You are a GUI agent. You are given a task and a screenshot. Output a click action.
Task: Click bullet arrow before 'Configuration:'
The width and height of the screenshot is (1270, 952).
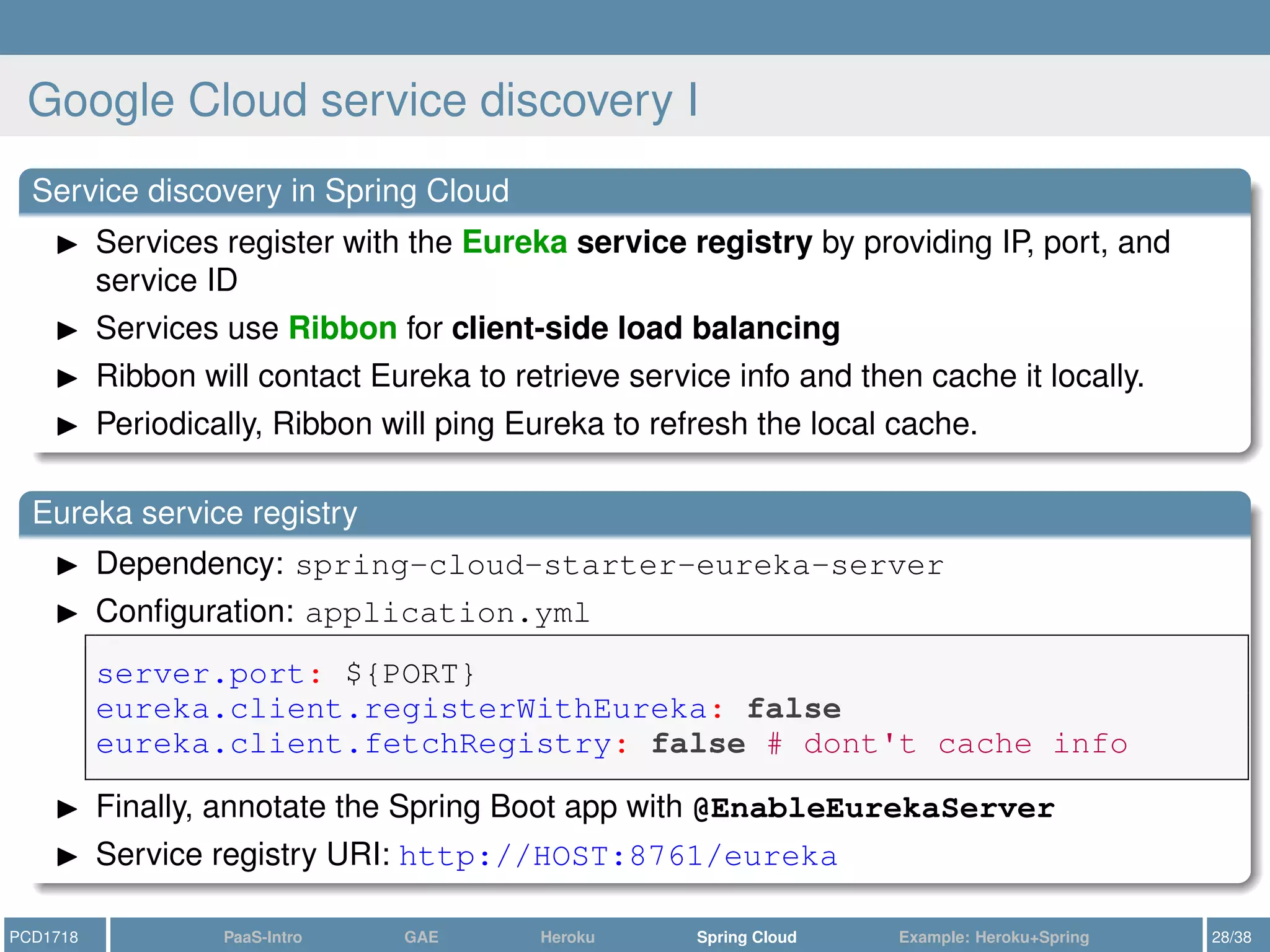click(x=67, y=614)
